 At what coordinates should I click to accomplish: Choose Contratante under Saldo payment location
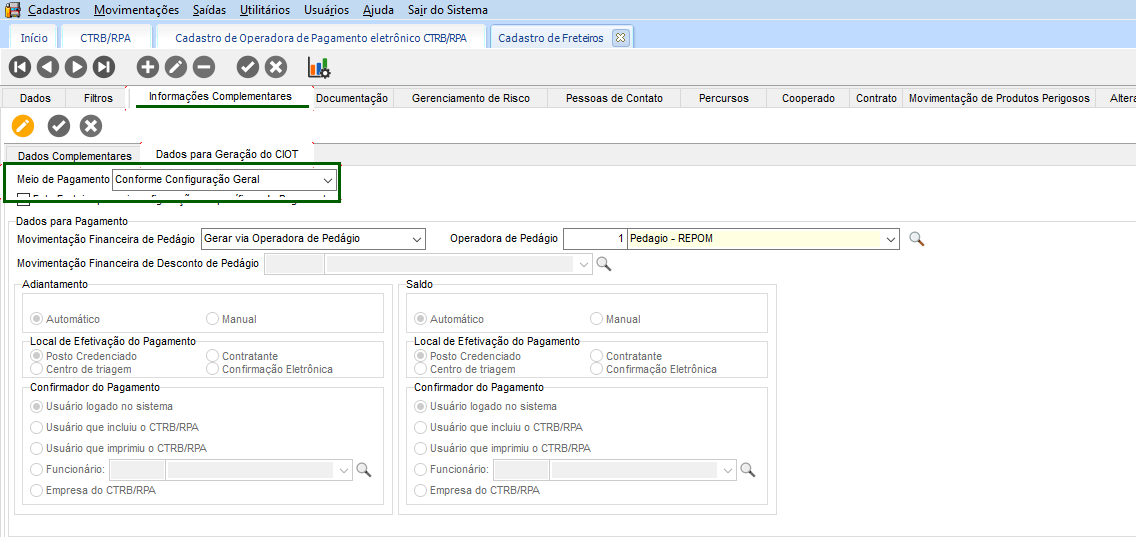[597, 356]
